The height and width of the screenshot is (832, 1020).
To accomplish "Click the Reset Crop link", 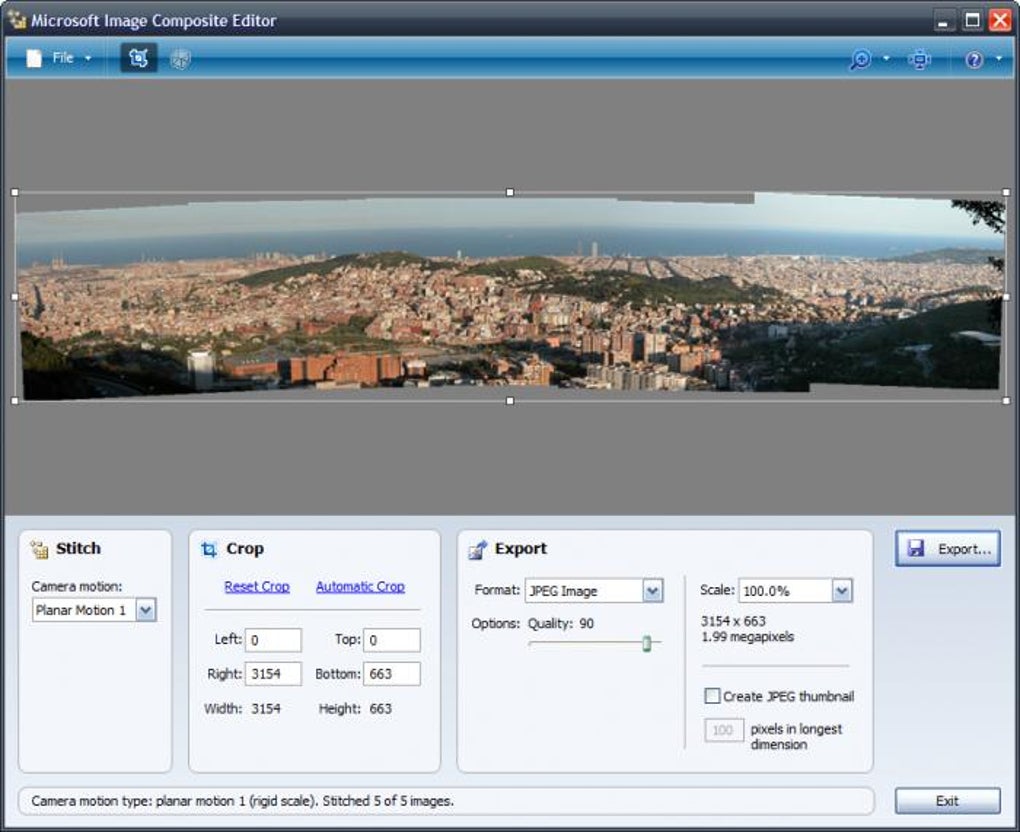I will [x=257, y=587].
